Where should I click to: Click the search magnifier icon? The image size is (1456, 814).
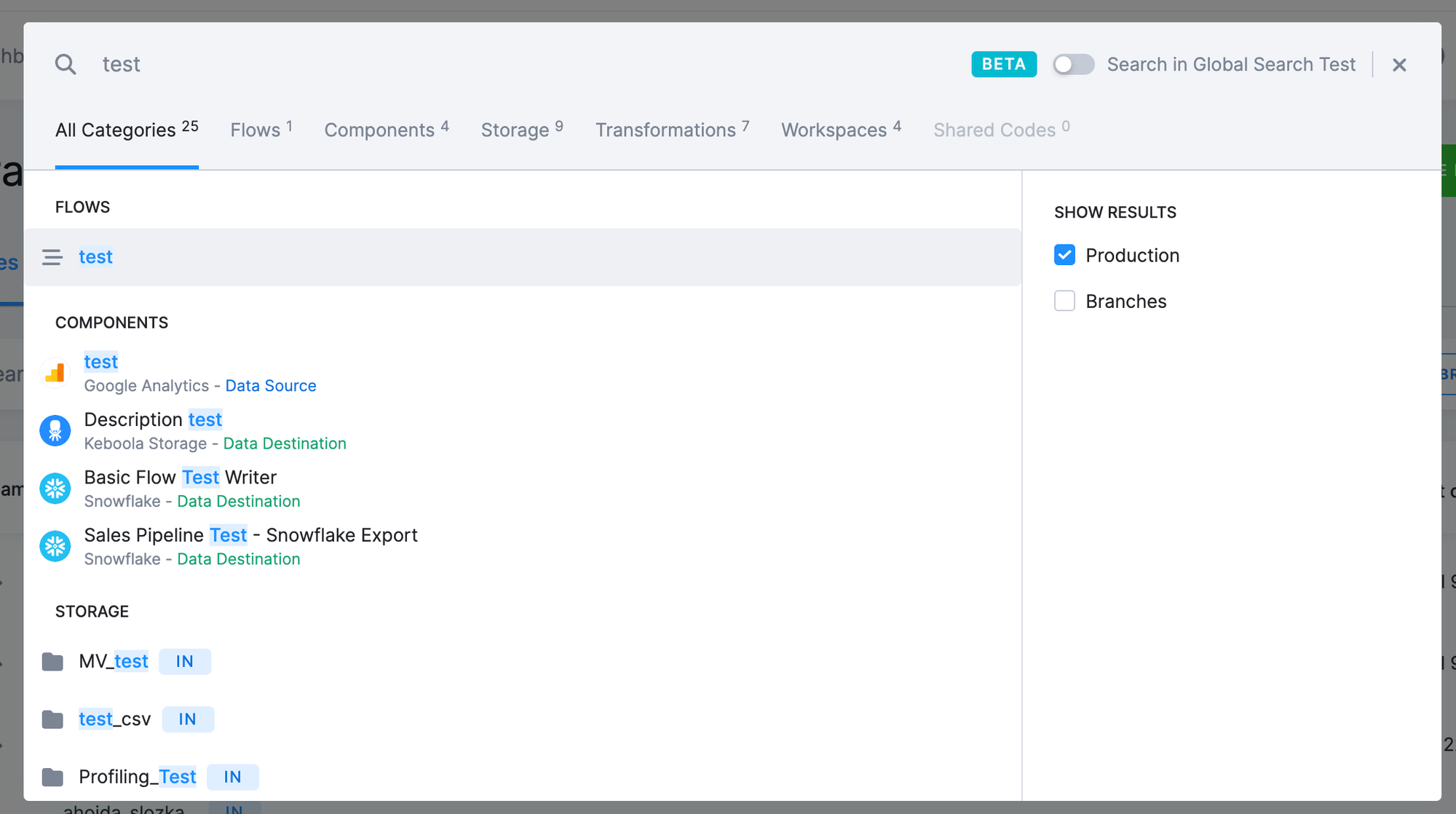pyautogui.click(x=66, y=64)
